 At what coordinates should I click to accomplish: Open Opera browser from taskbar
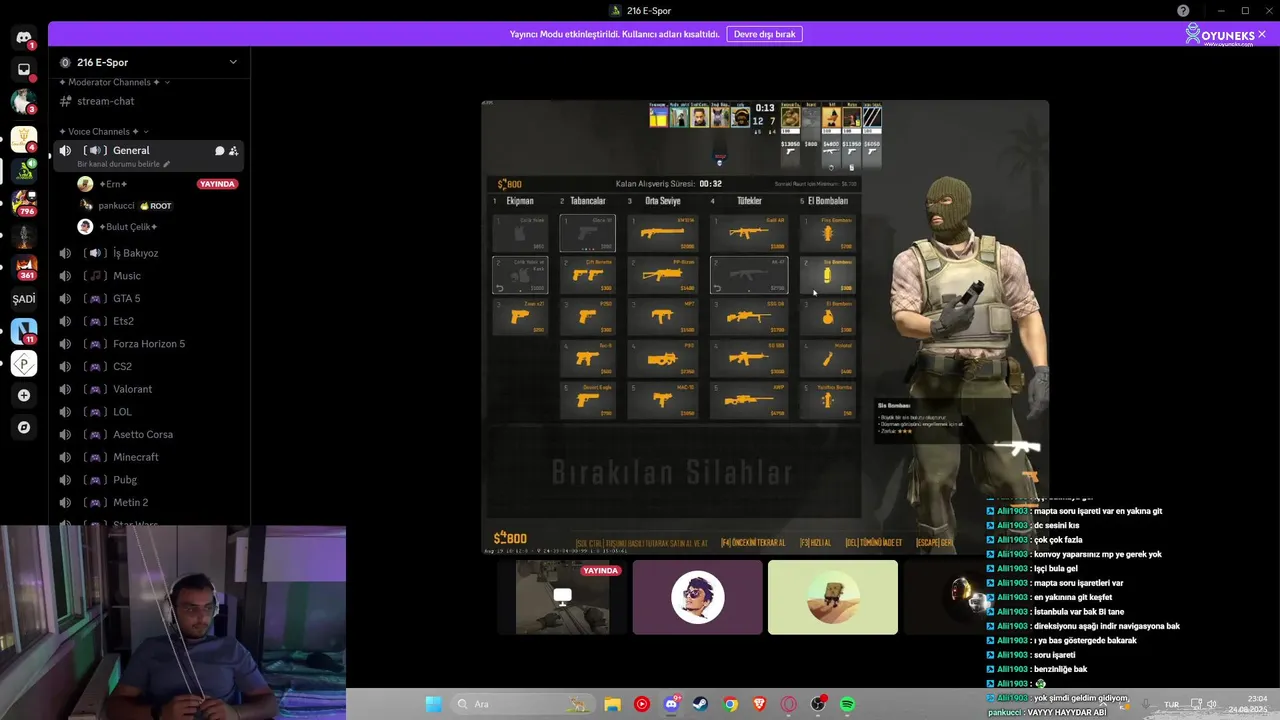tap(789, 704)
